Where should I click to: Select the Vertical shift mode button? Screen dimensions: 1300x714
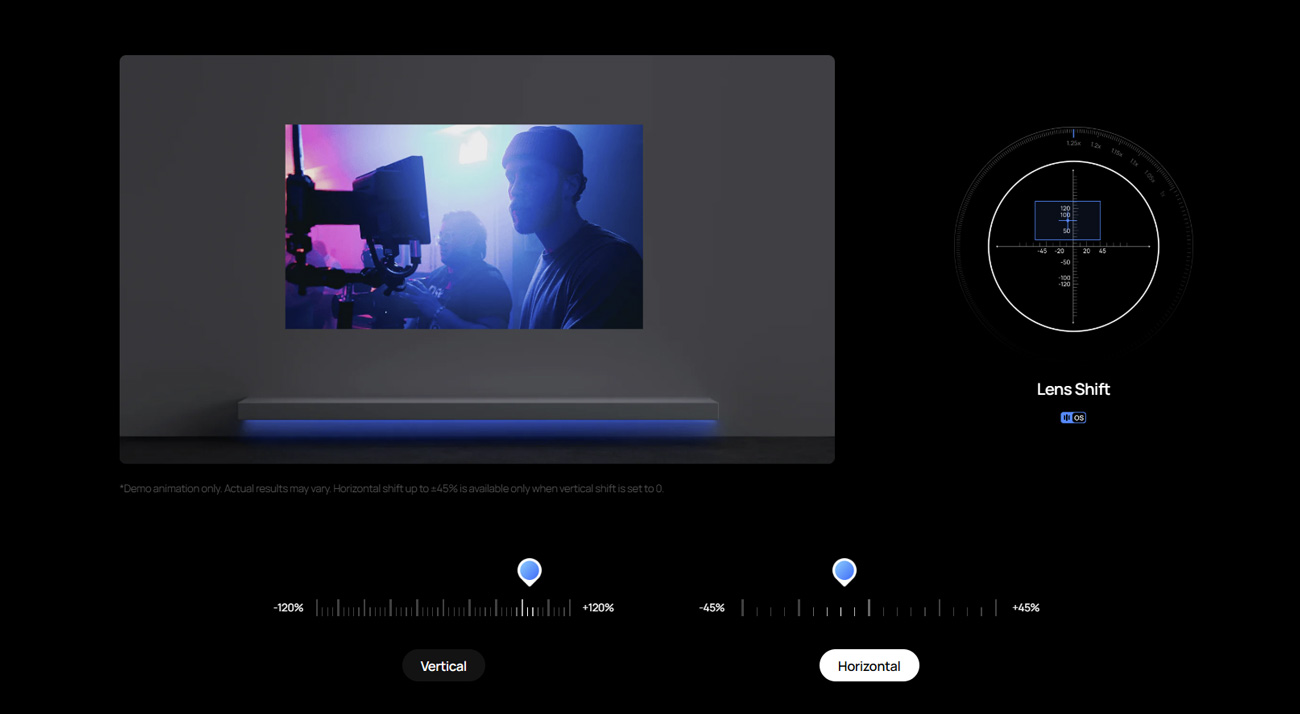coord(443,666)
